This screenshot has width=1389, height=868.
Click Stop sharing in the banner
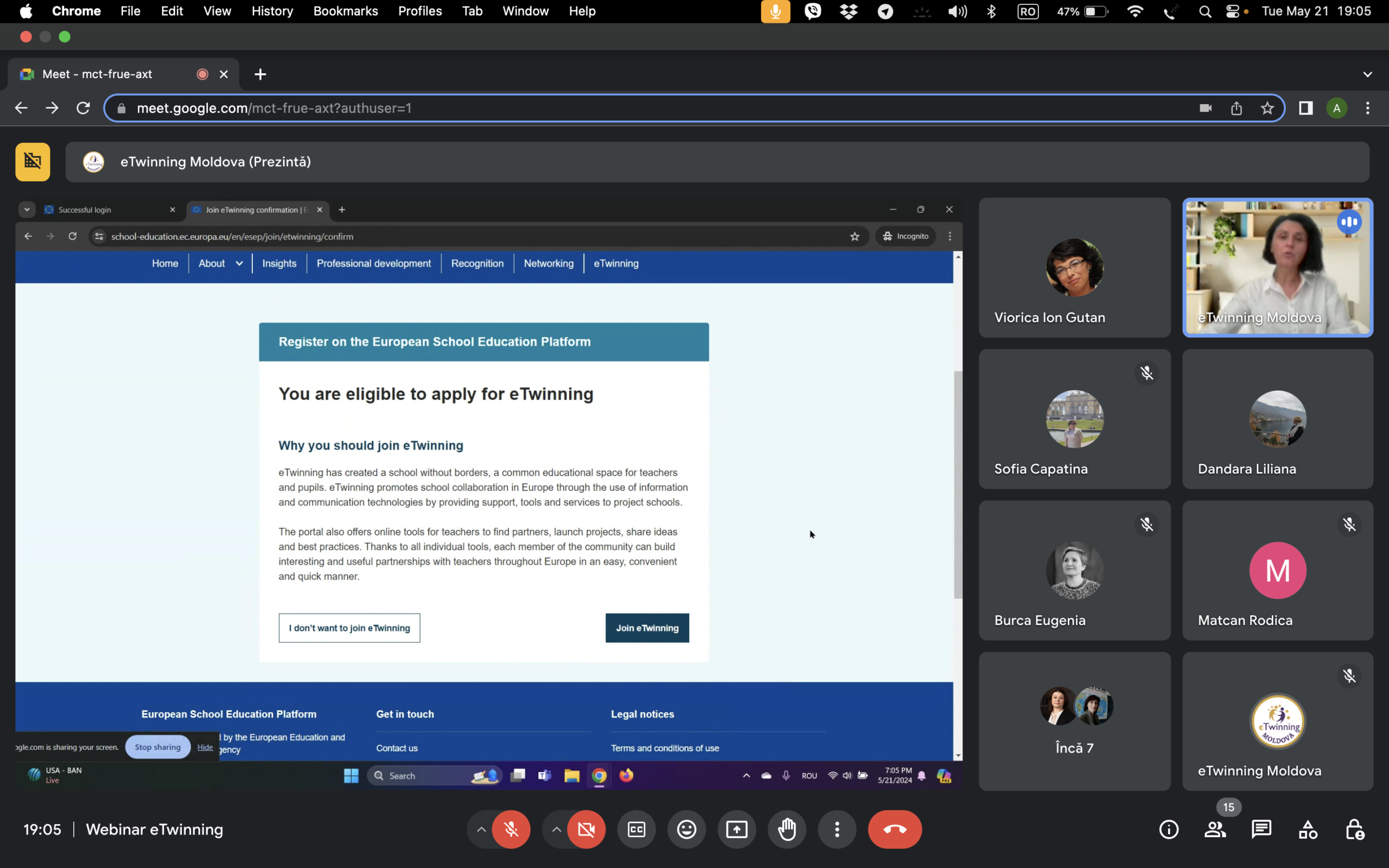157,747
